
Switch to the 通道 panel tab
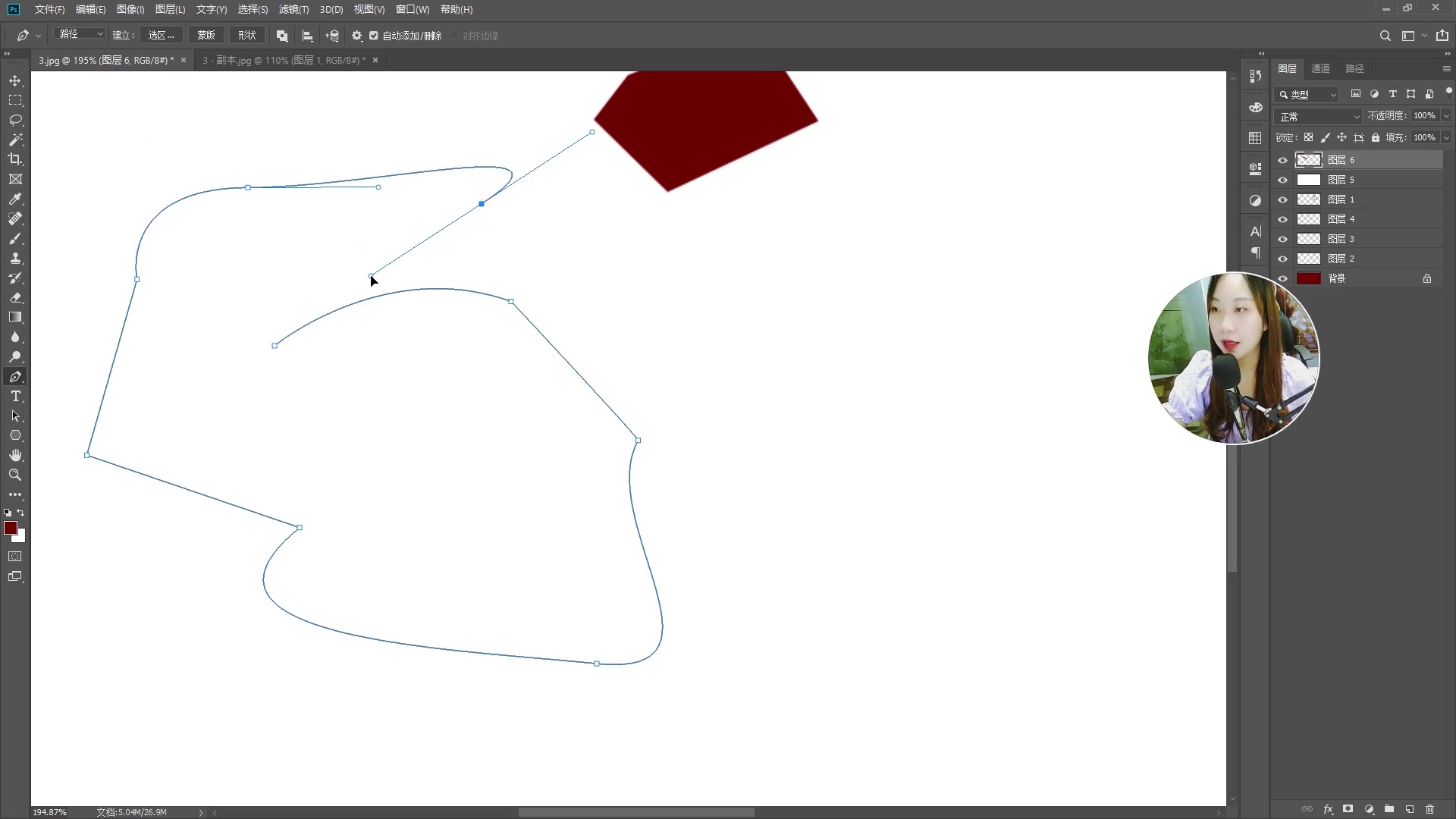[1320, 68]
